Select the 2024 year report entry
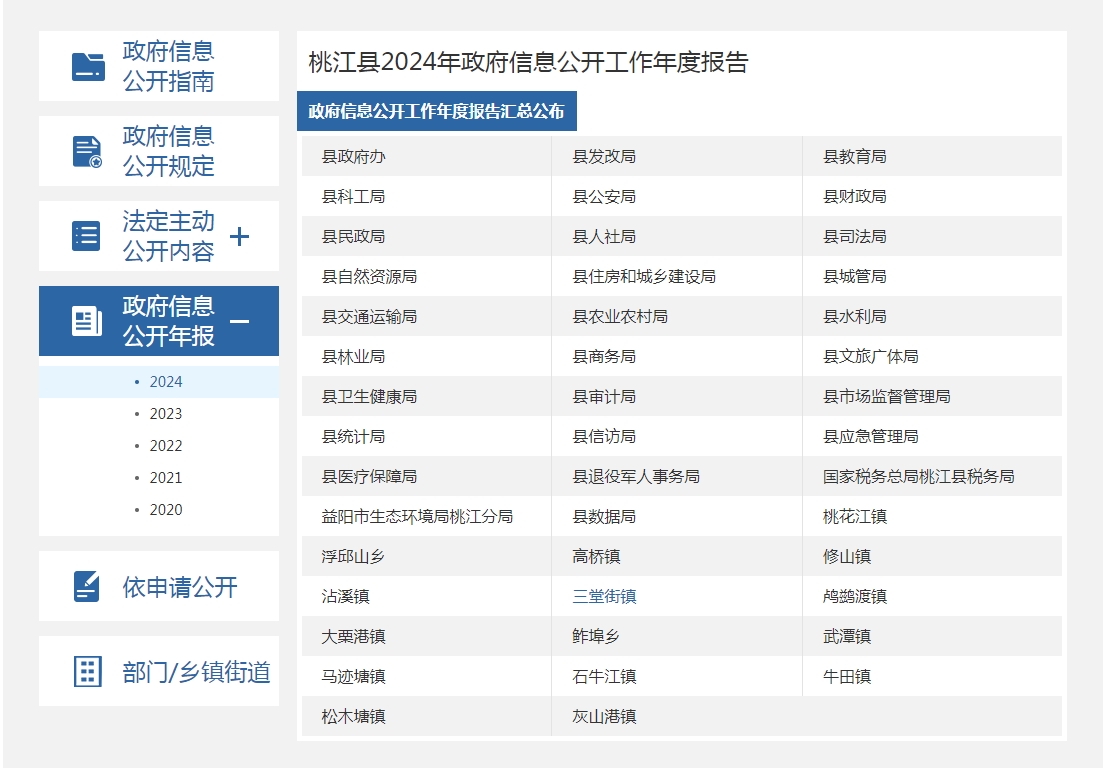The height and width of the screenshot is (768, 1110). (x=166, y=382)
